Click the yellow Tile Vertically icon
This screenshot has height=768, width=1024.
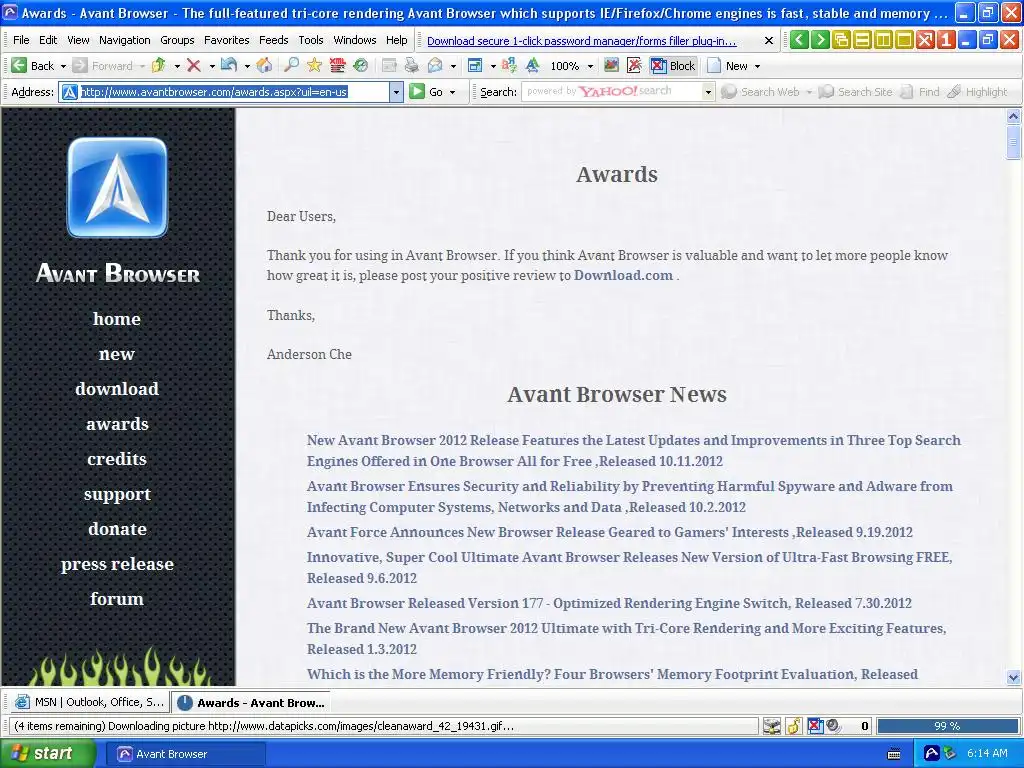click(x=883, y=40)
